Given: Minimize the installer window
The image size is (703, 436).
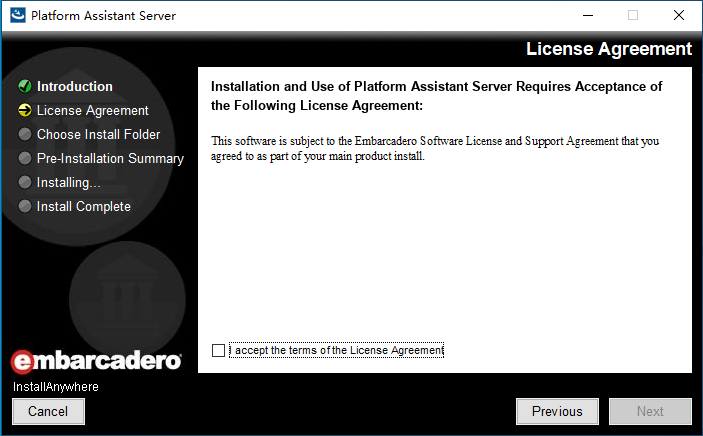Looking at the screenshot, I should pos(587,16).
